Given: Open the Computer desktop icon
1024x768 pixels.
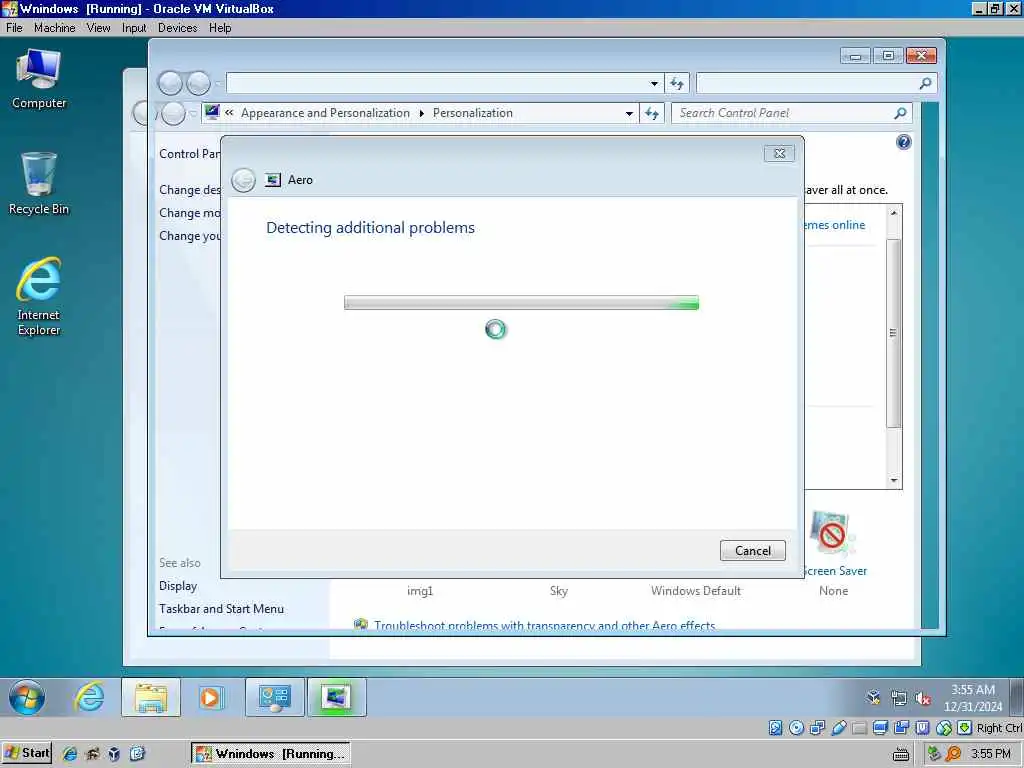Looking at the screenshot, I should pos(39,79).
